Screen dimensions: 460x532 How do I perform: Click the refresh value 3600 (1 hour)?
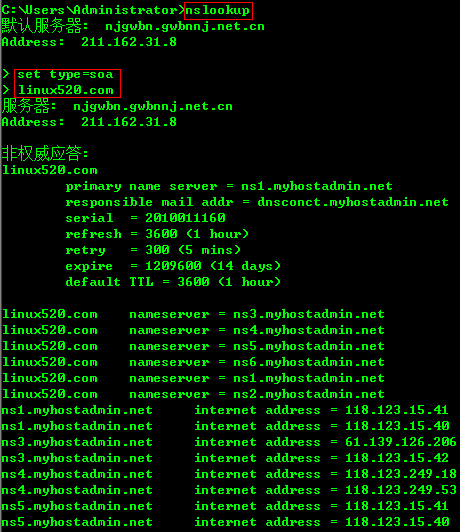point(197,234)
